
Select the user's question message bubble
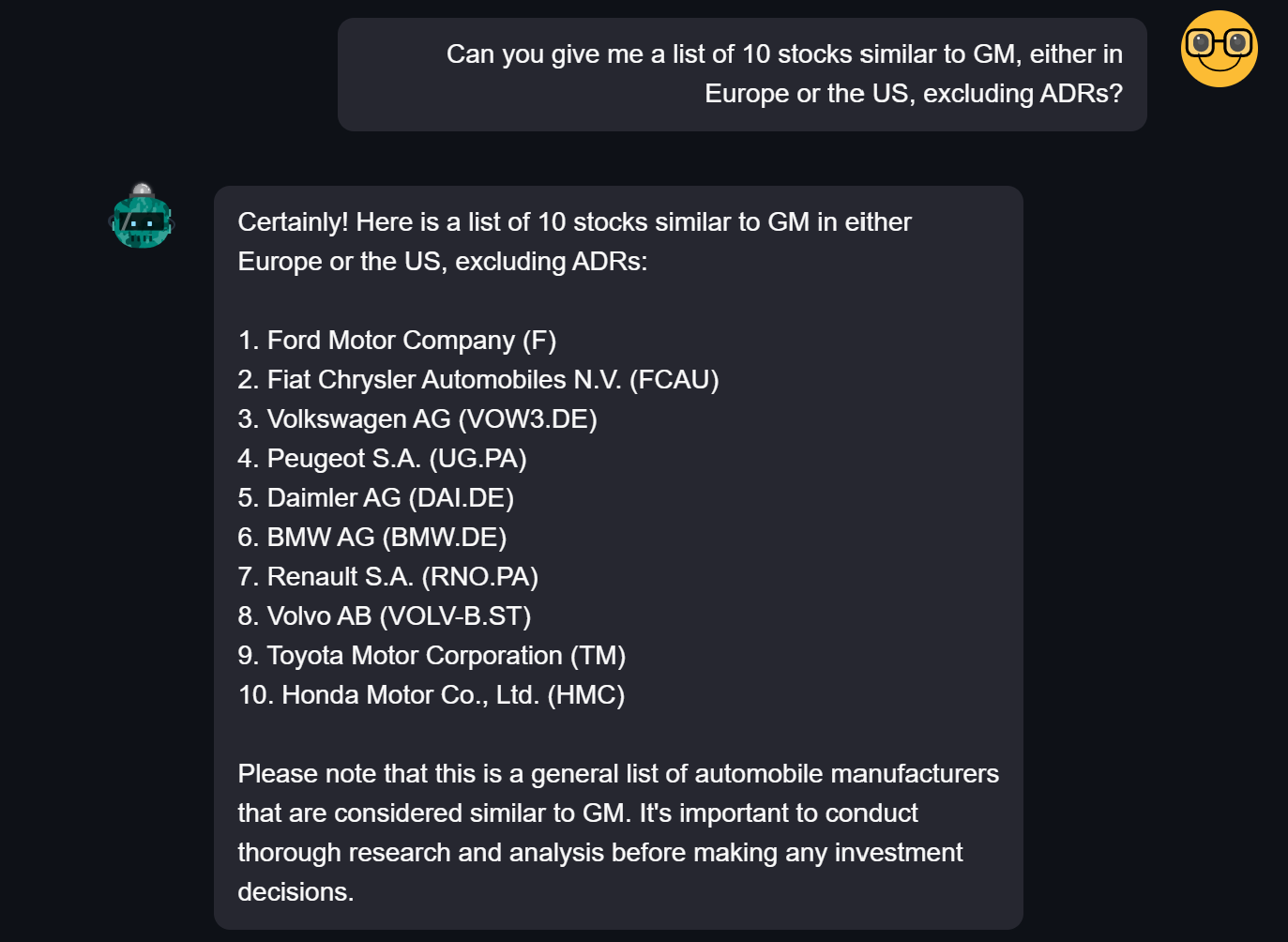(741, 74)
